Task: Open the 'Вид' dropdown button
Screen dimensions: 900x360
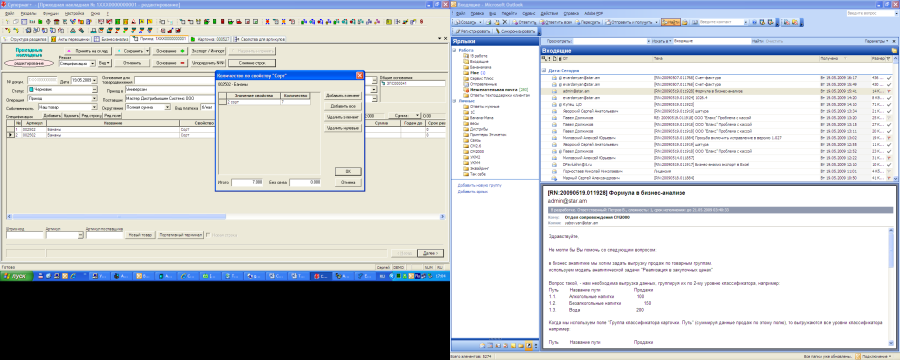Action: (104, 63)
